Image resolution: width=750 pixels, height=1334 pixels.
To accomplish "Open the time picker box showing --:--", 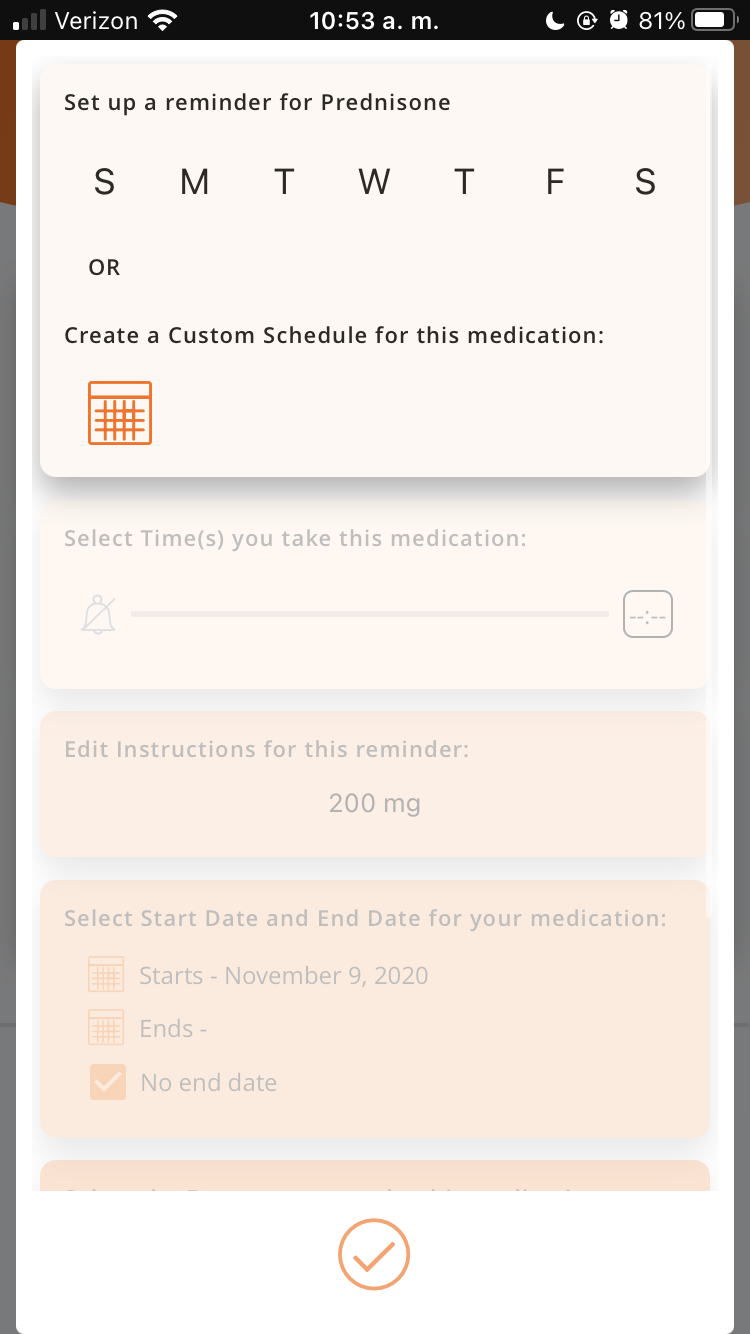I will [x=648, y=614].
